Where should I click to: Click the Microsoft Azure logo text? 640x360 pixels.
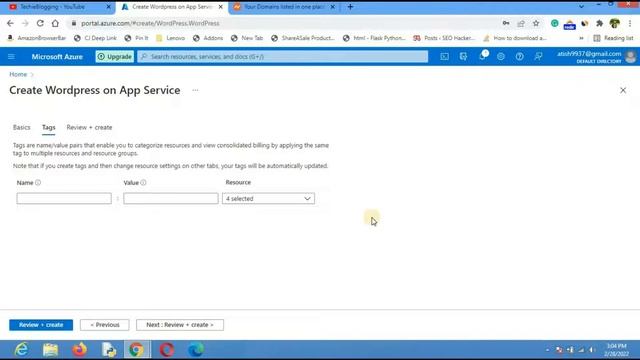point(57,56)
